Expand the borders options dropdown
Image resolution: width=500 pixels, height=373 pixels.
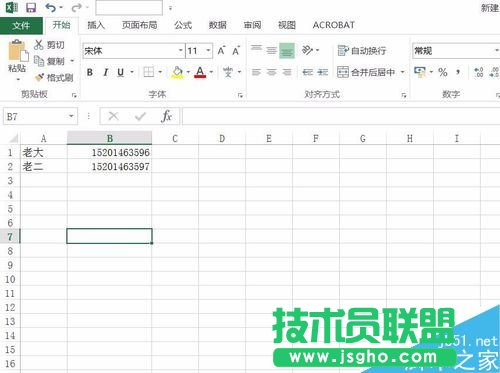click(x=160, y=72)
